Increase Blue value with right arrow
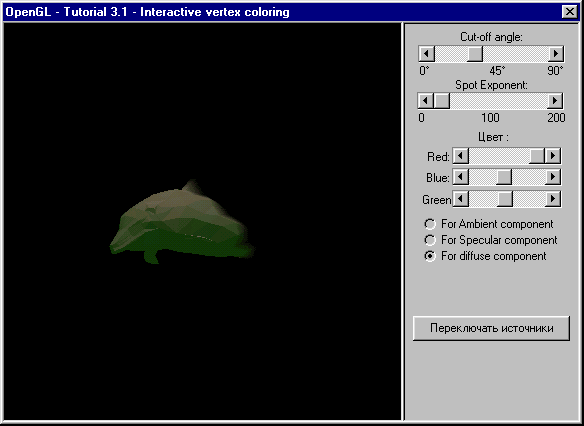 553,177
